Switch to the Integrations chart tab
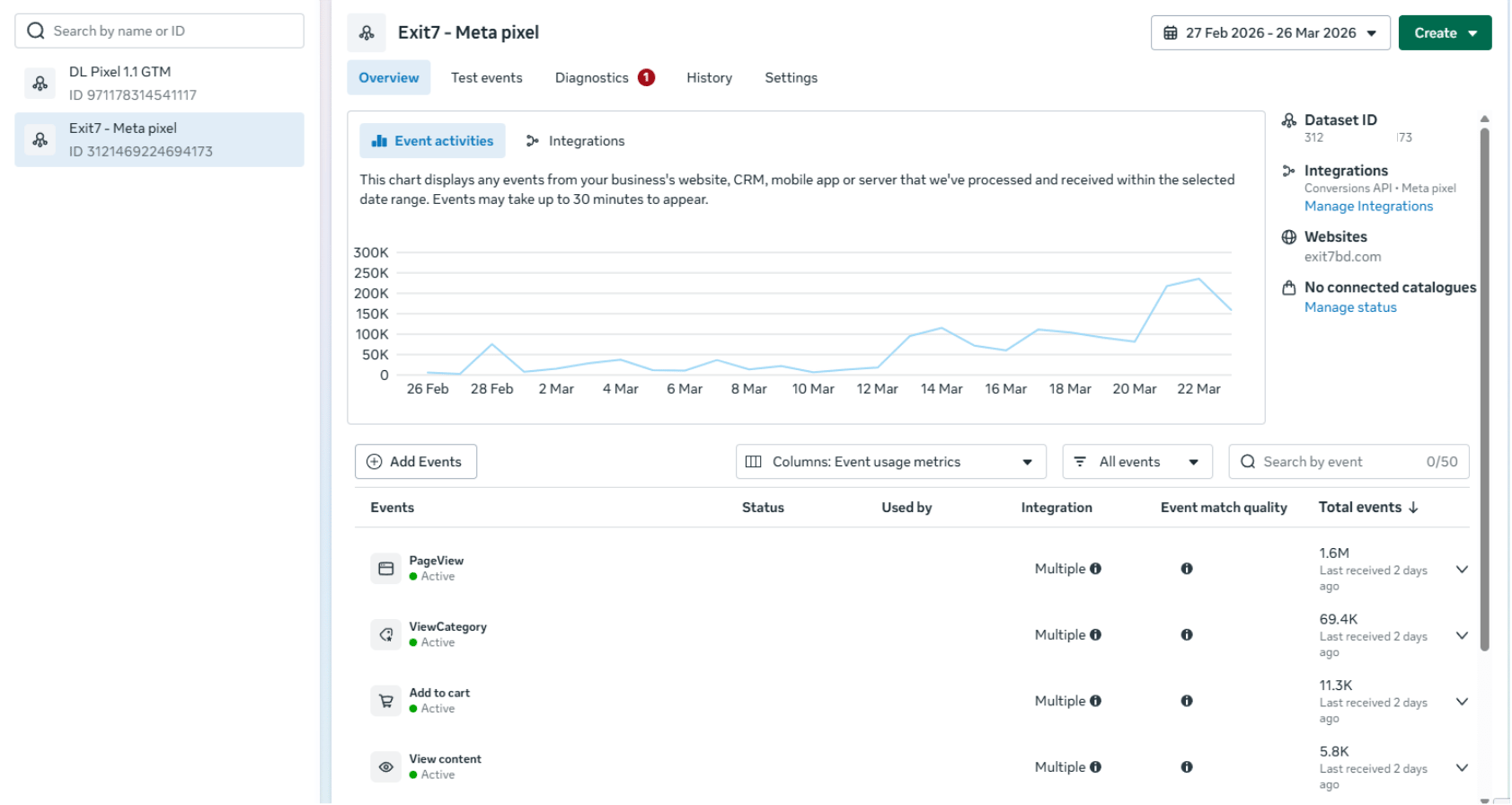 [x=575, y=141]
